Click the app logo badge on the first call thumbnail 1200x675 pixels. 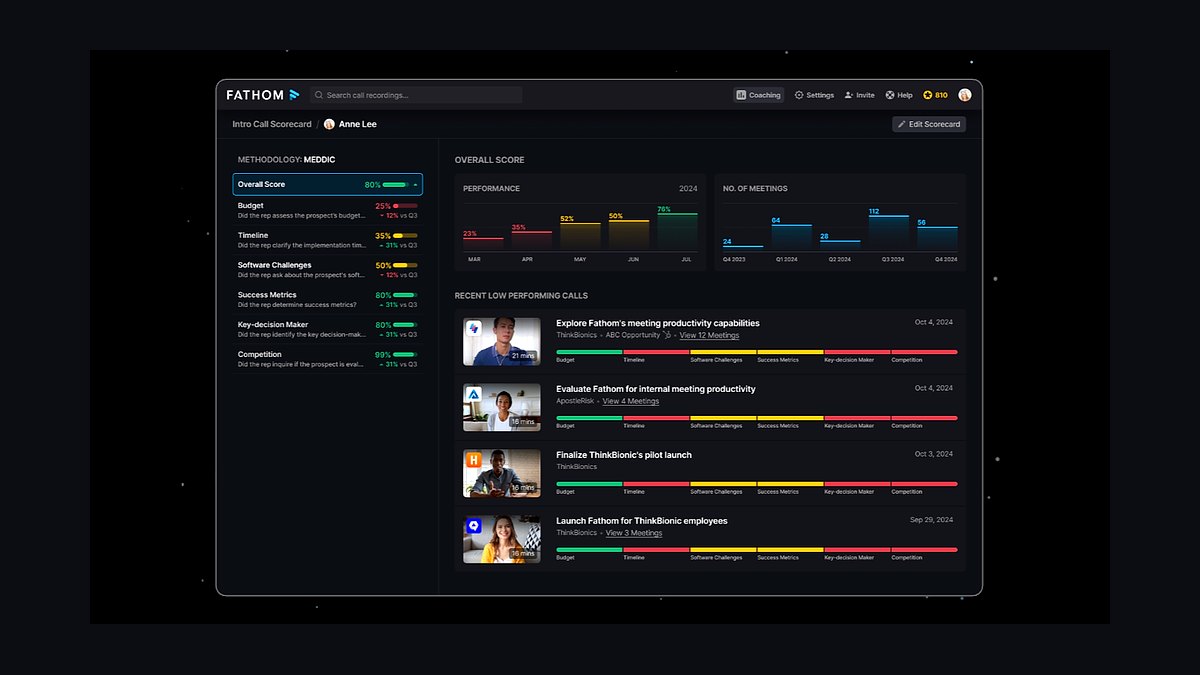coord(474,328)
